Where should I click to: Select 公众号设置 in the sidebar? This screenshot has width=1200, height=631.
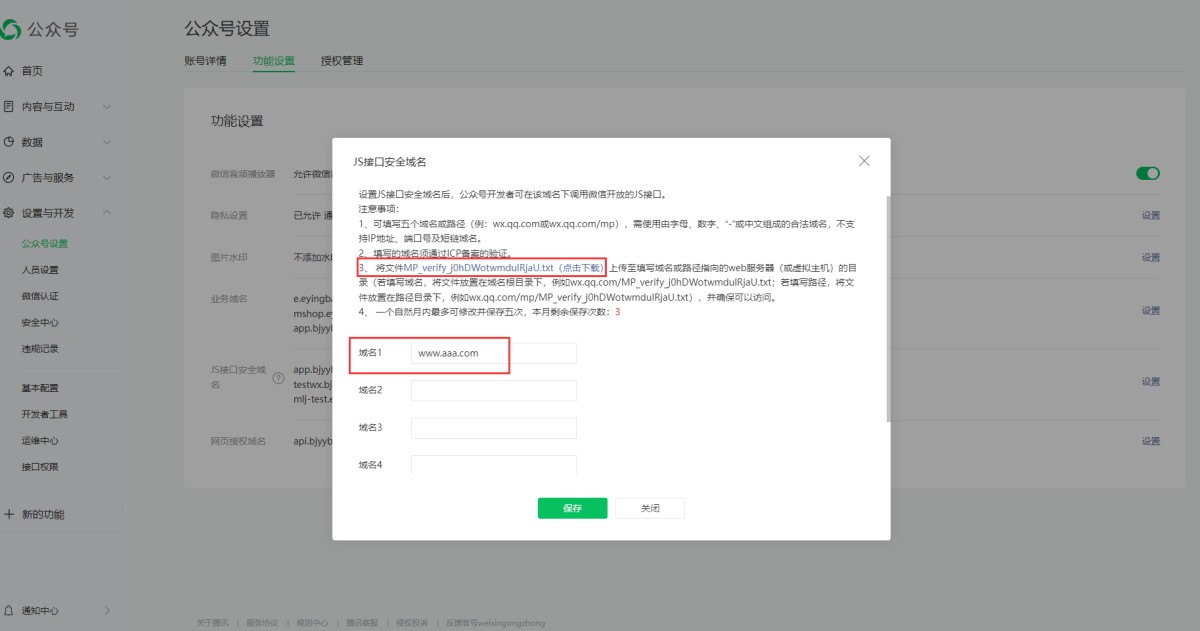coord(45,243)
